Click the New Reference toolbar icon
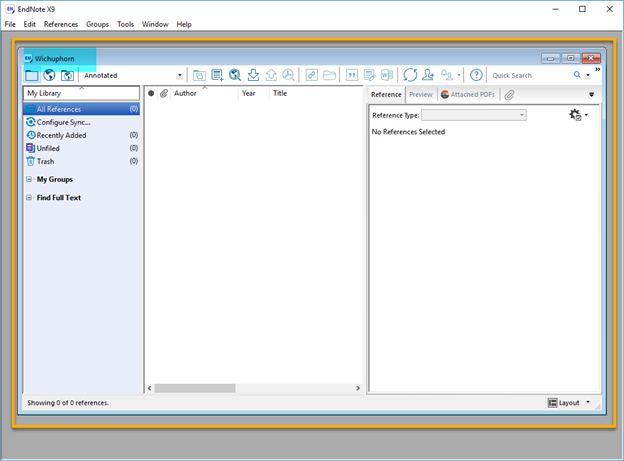Screen dimensions: 624x461 click(217, 75)
